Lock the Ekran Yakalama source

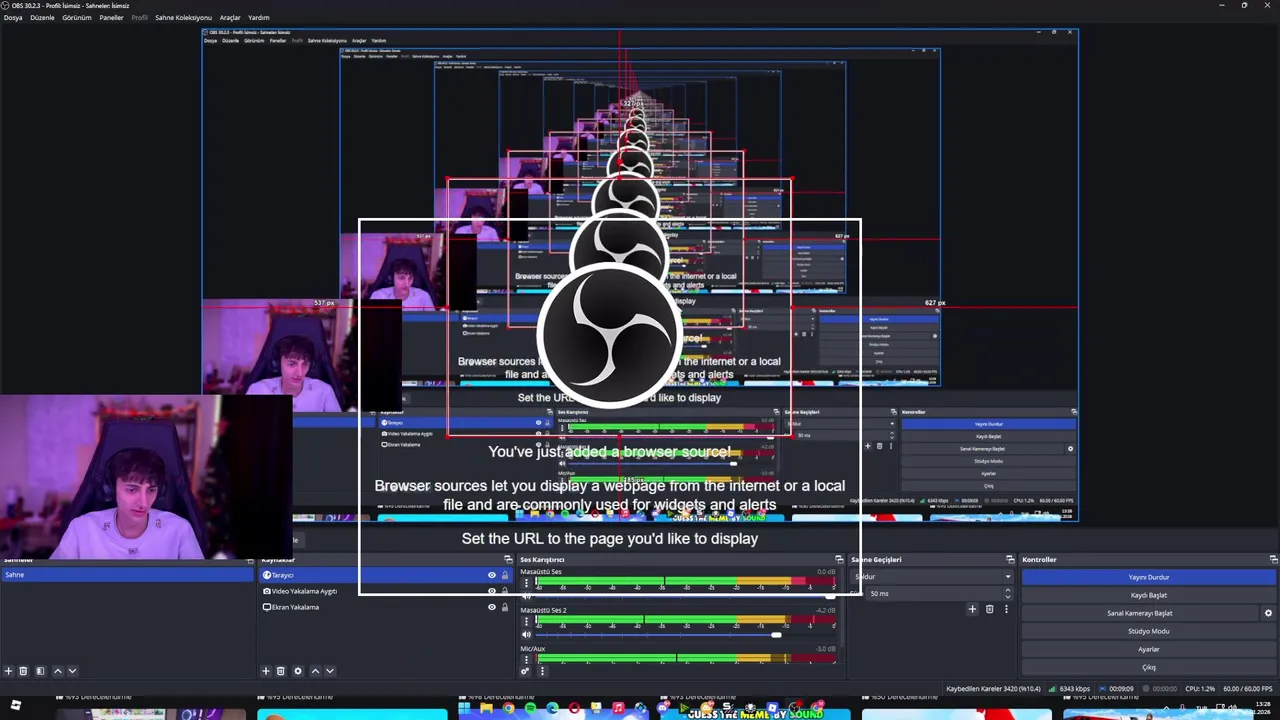(x=504, y=607)
